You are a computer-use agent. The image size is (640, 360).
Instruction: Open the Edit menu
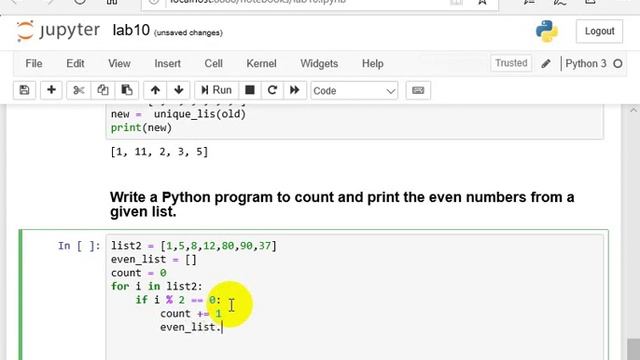tap(75, 64)
